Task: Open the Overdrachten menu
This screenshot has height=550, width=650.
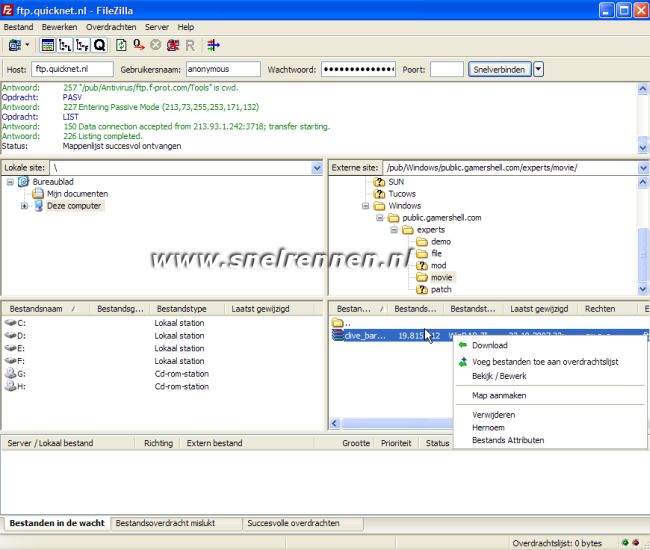Action: (x=111, y=27)
